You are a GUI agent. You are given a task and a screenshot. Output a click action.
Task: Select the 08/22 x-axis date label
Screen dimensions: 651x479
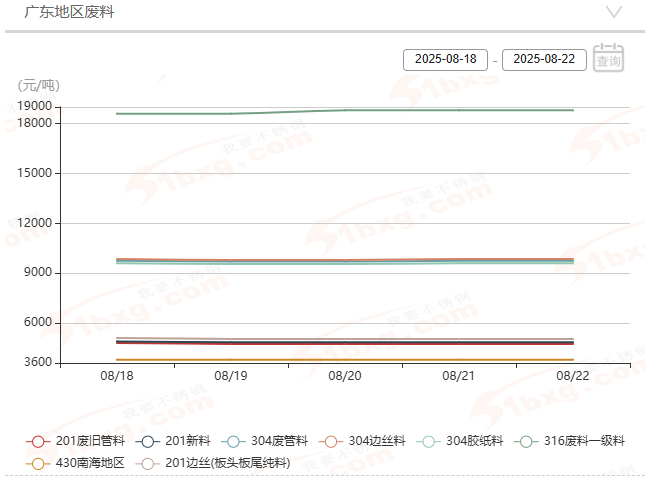tap(573, 377)
